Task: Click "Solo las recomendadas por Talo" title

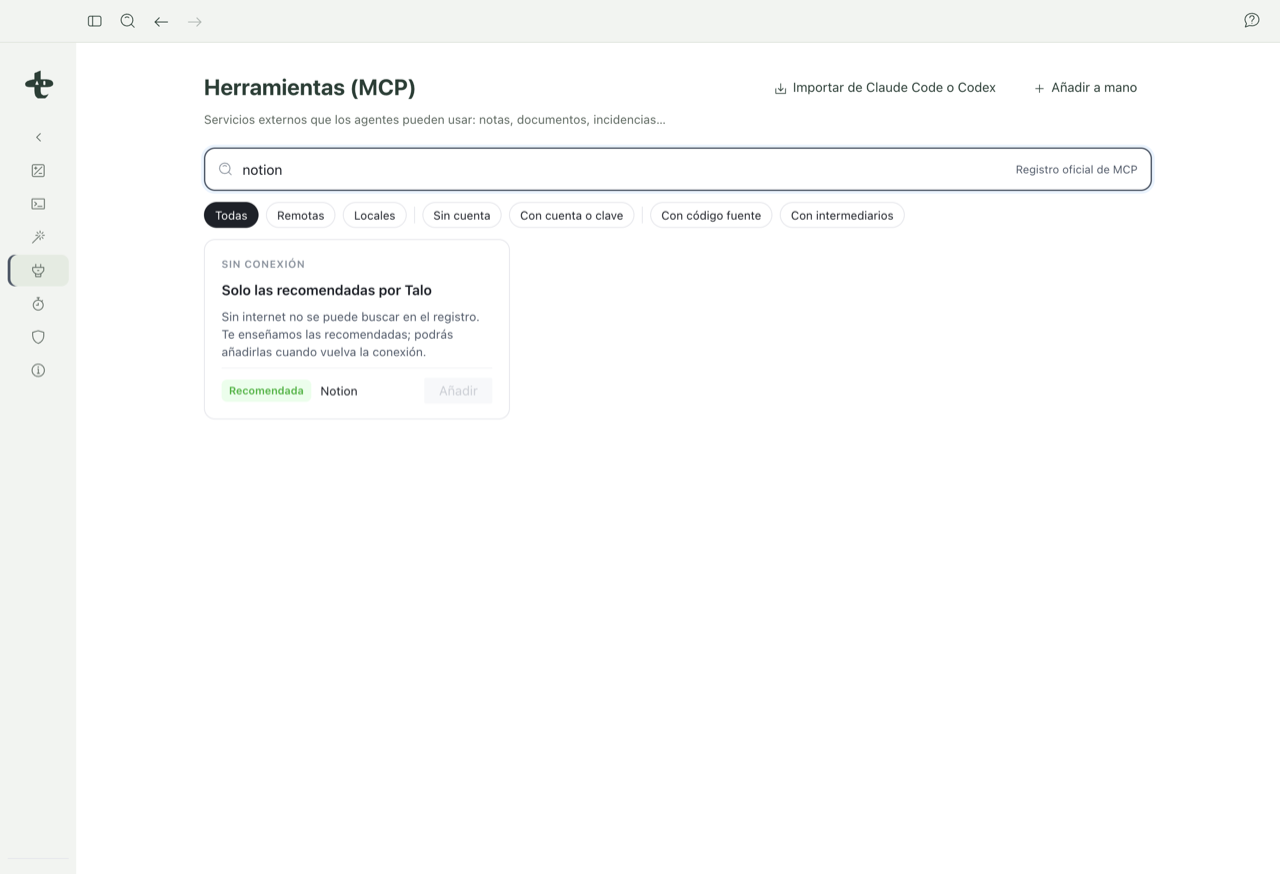Action: pyautogui.click(x=327, y=290)
